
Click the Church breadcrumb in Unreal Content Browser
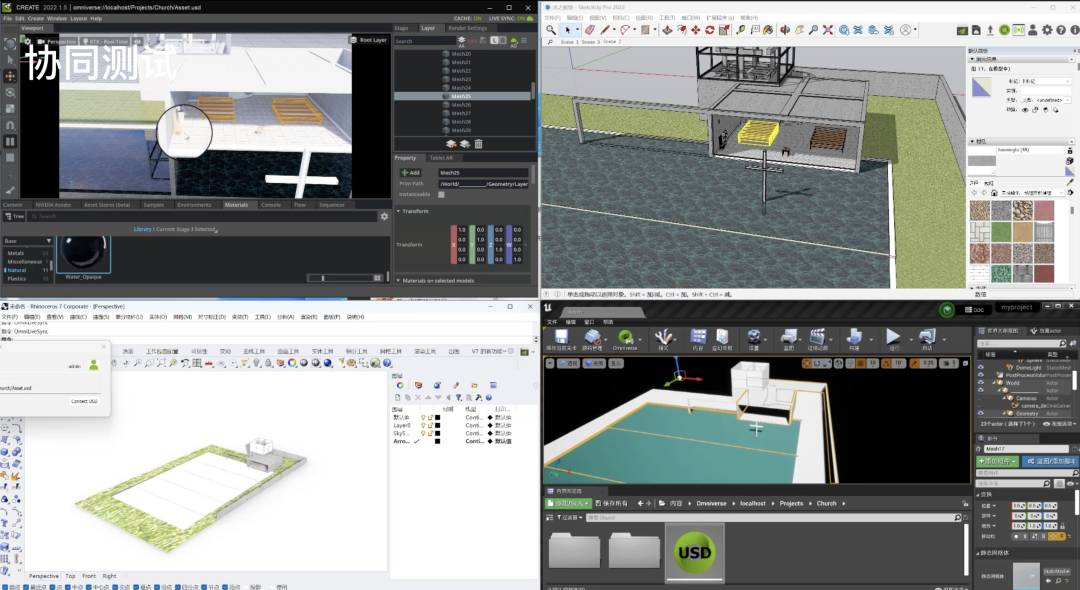coord(826,503)
